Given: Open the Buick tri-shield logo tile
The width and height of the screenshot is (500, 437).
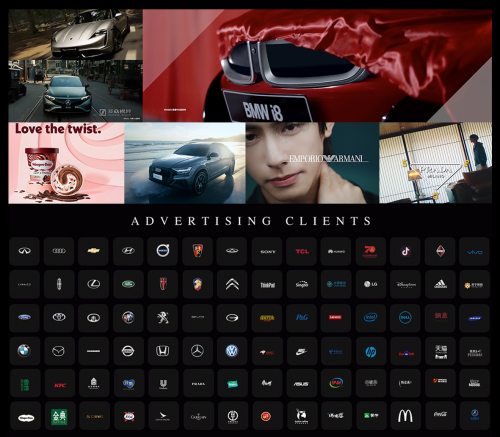Looking at the screenshot, I should coord(128,317).
